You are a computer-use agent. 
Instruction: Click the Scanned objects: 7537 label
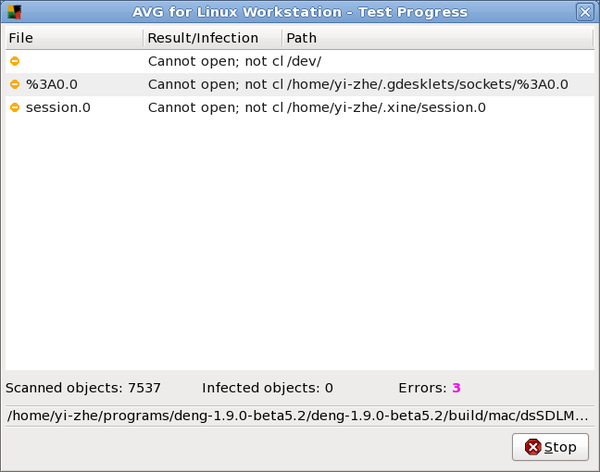[83, 388]
